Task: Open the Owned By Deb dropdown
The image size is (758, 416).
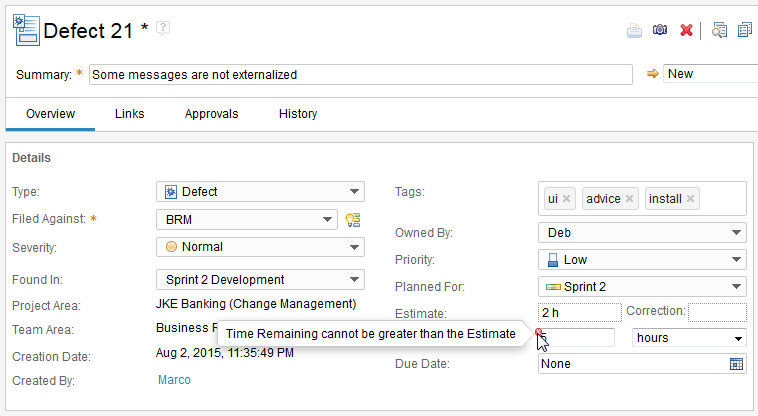Action: 642,233
